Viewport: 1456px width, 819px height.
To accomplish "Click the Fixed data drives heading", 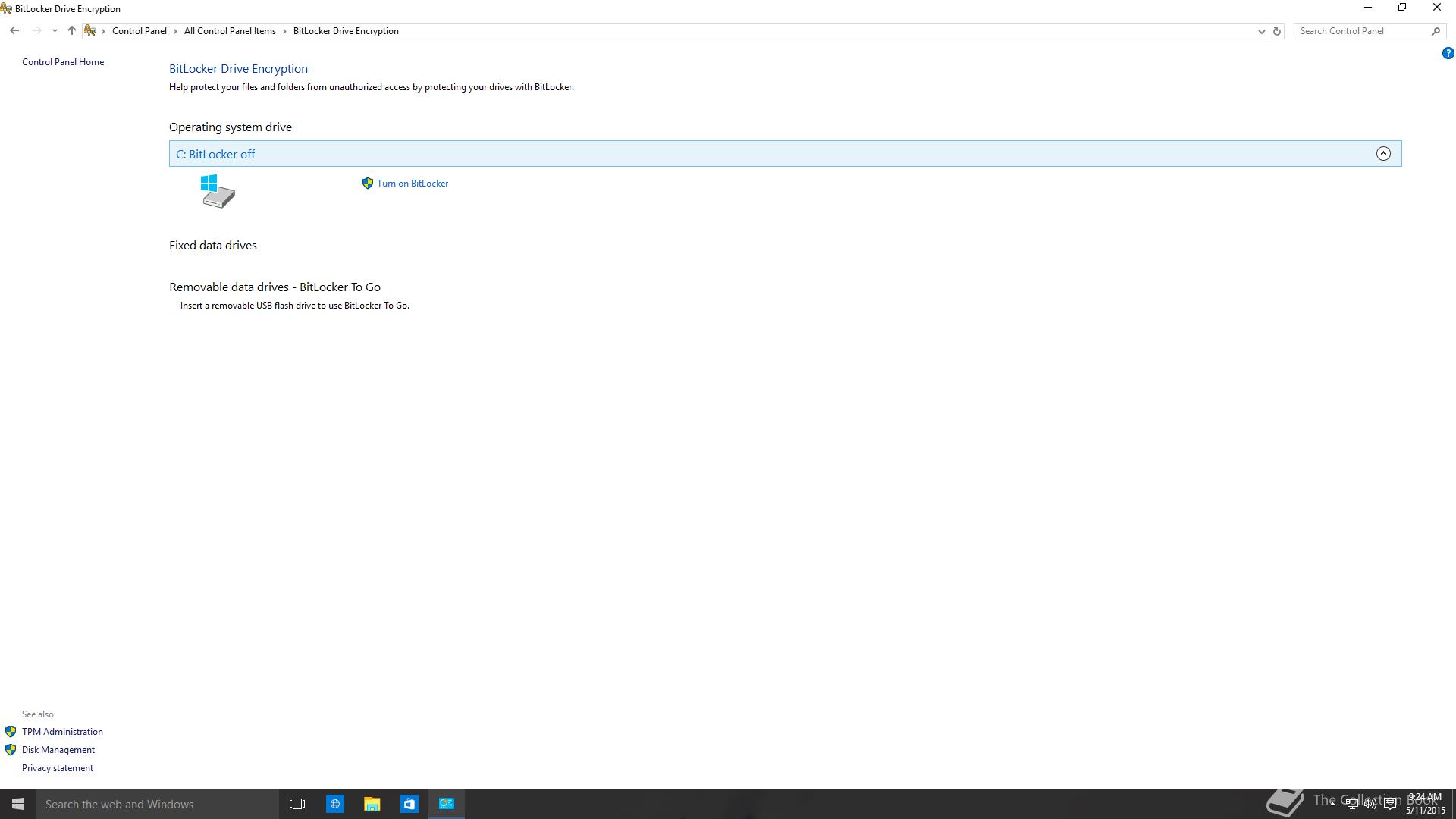I will tap(213, 246).
